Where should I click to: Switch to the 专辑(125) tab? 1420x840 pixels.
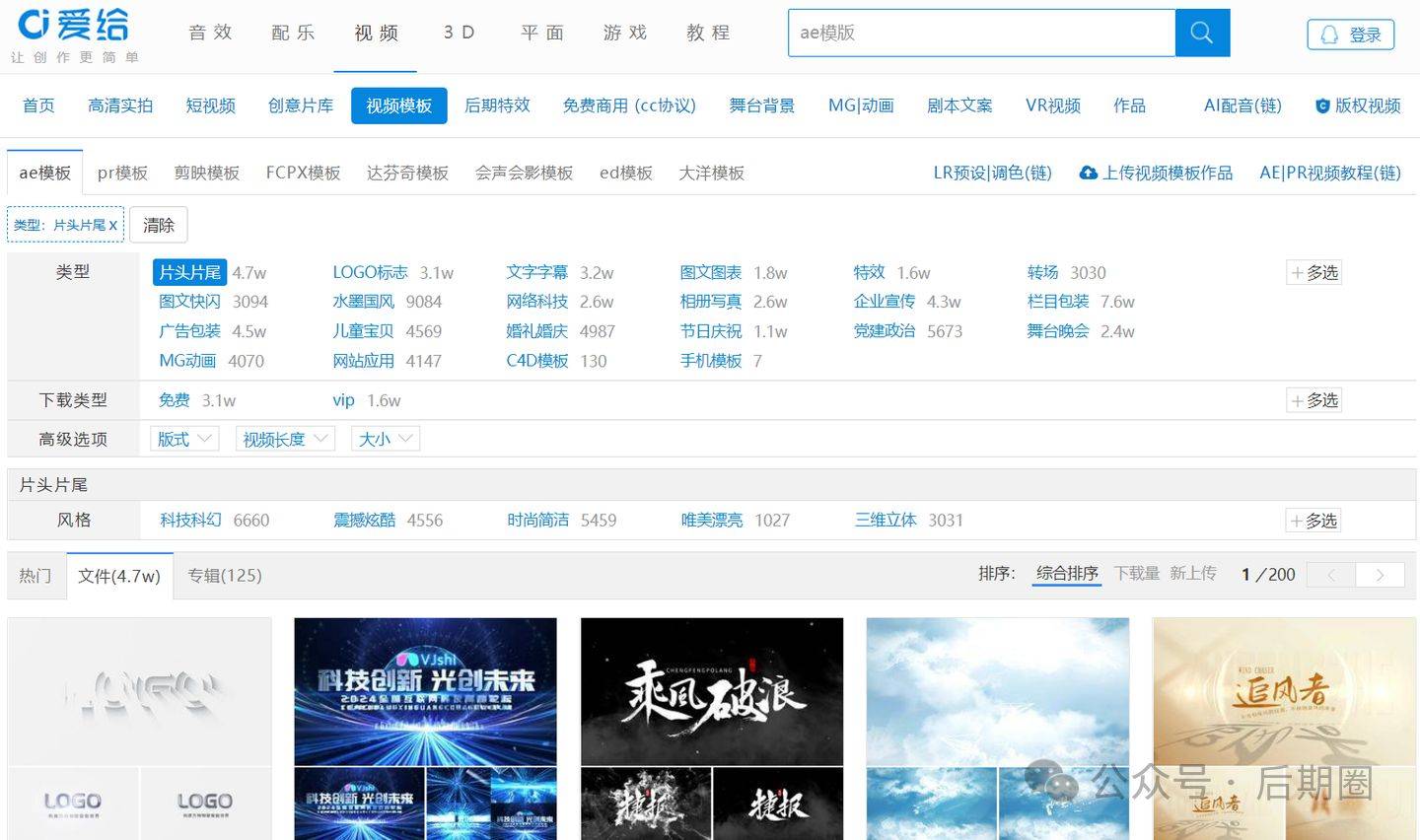pyautogui.click(x=225, y=575)
